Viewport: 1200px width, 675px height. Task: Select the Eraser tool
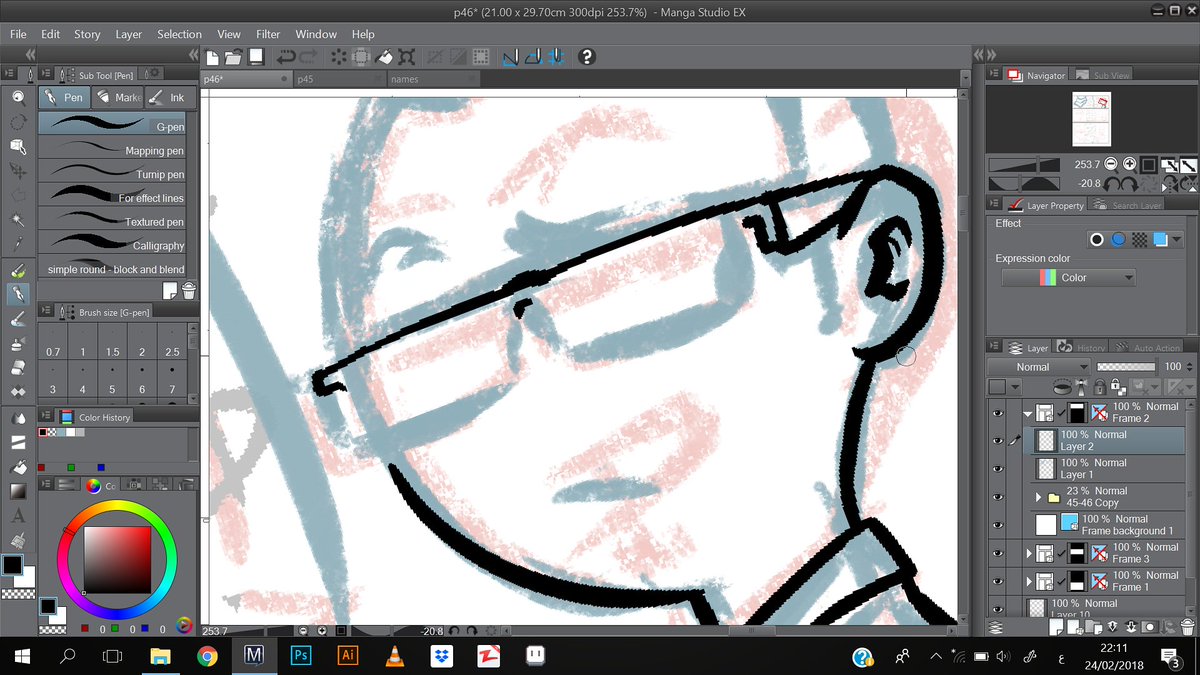pyautogui.click(x=18, y=368)
